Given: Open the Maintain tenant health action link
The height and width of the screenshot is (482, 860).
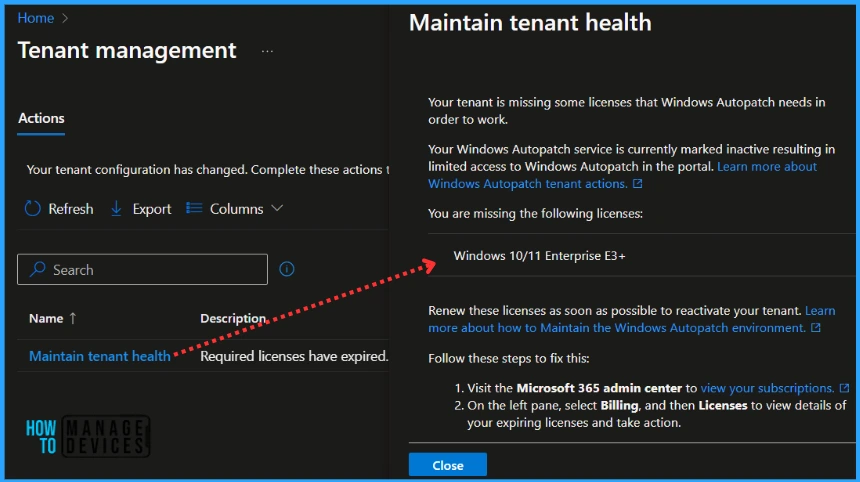Looking at the screenshot, I should coord(100,356).
